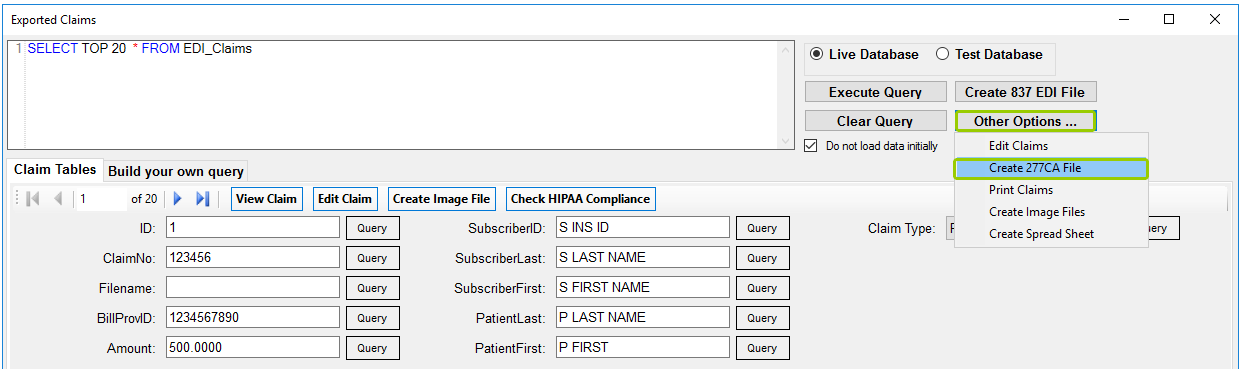The image size is (1240, 369).
Task: Click Query button next to PatientFirst
Action: click(x=762, y=348)
